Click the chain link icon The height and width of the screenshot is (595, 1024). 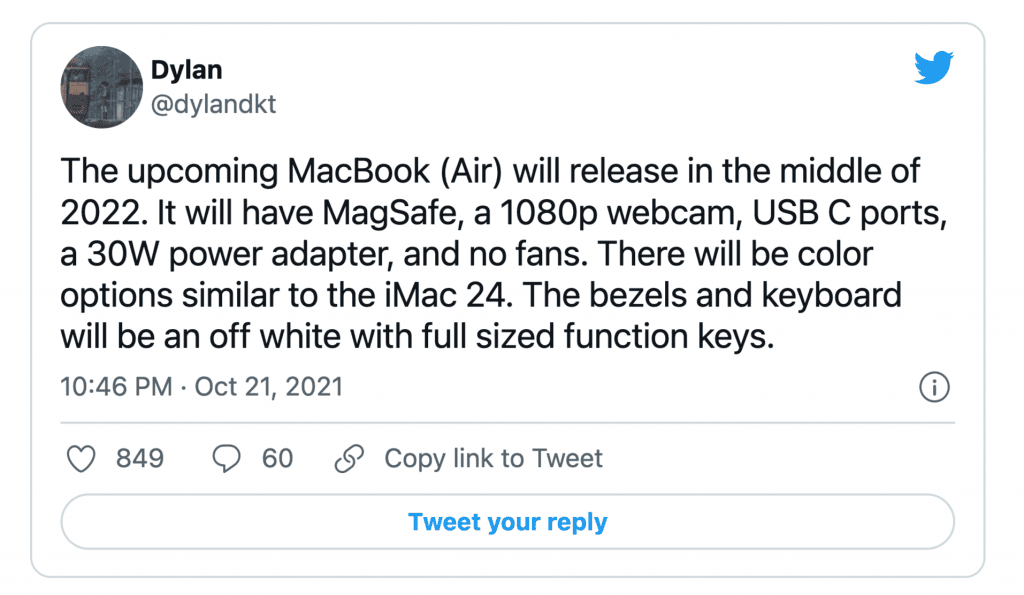[x=348, y=459]
